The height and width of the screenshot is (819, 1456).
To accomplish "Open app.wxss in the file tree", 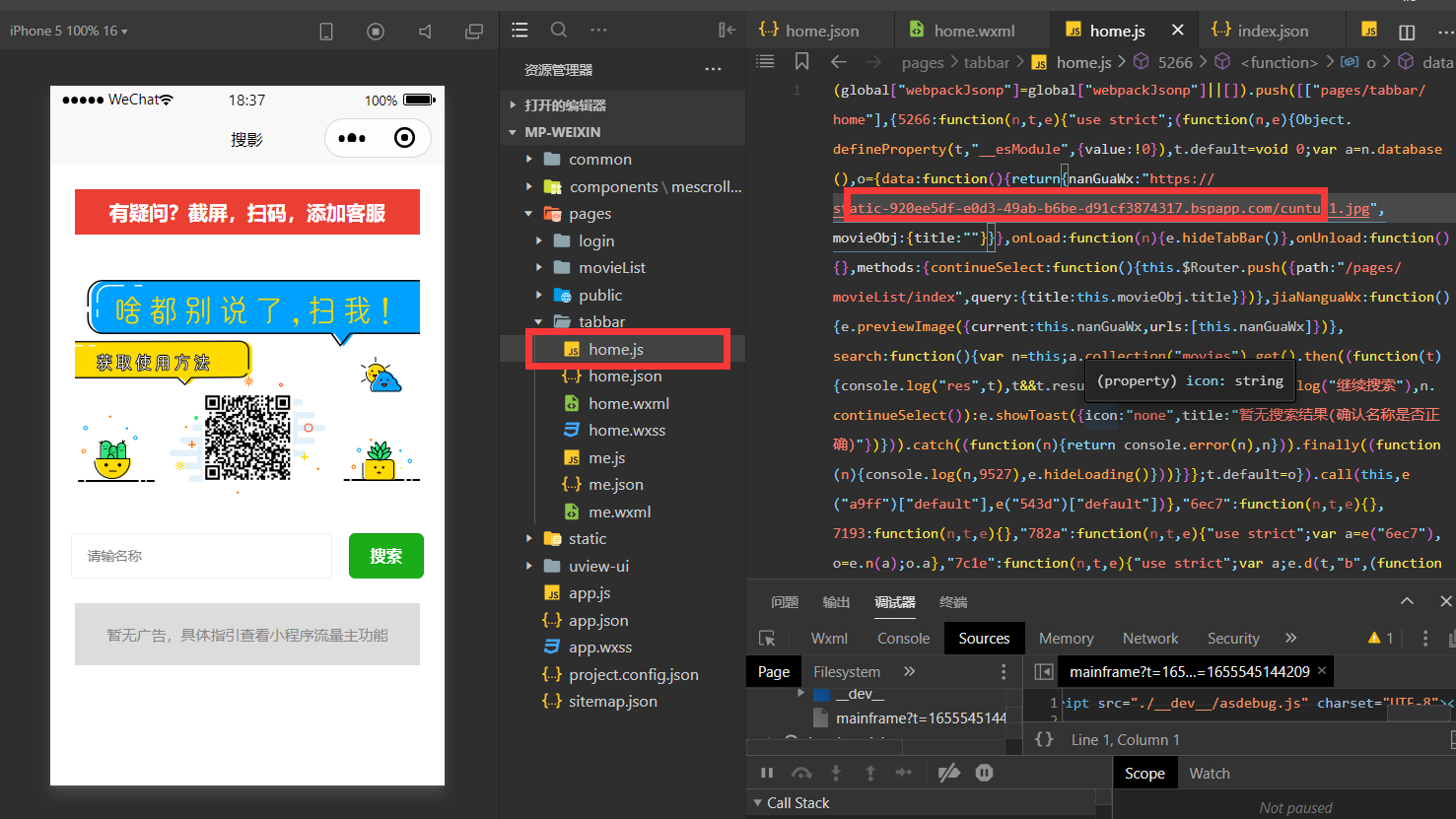I will click(x=600, y=648).
